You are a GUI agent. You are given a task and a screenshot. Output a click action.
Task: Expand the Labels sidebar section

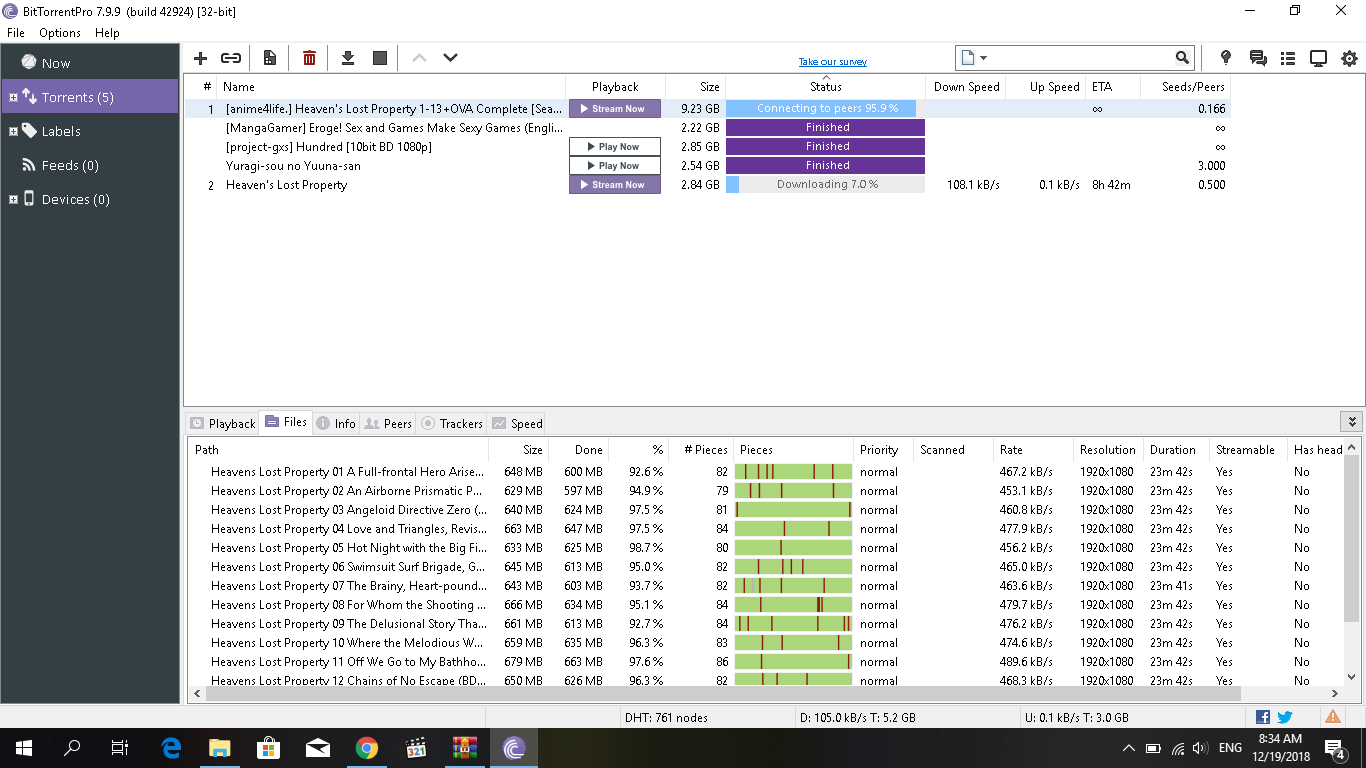[13, 132]
